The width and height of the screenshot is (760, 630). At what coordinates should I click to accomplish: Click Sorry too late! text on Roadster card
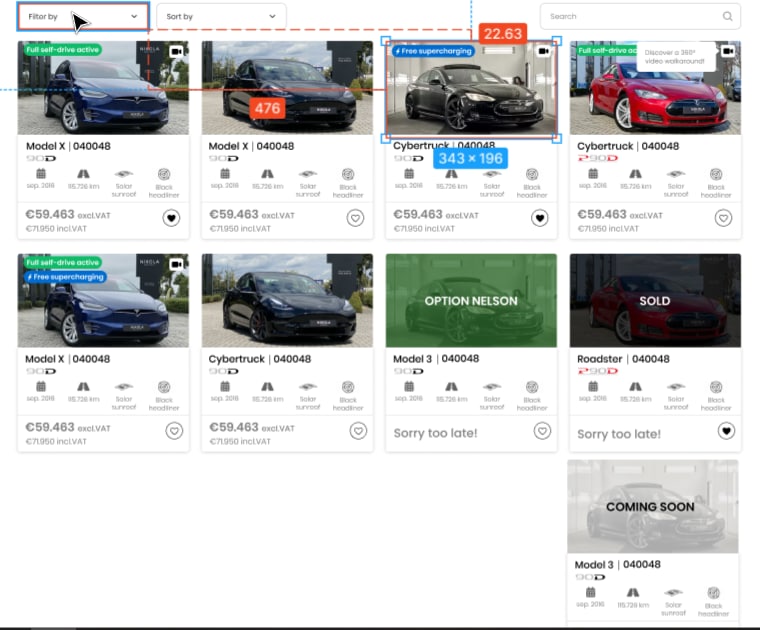(618, 434)
